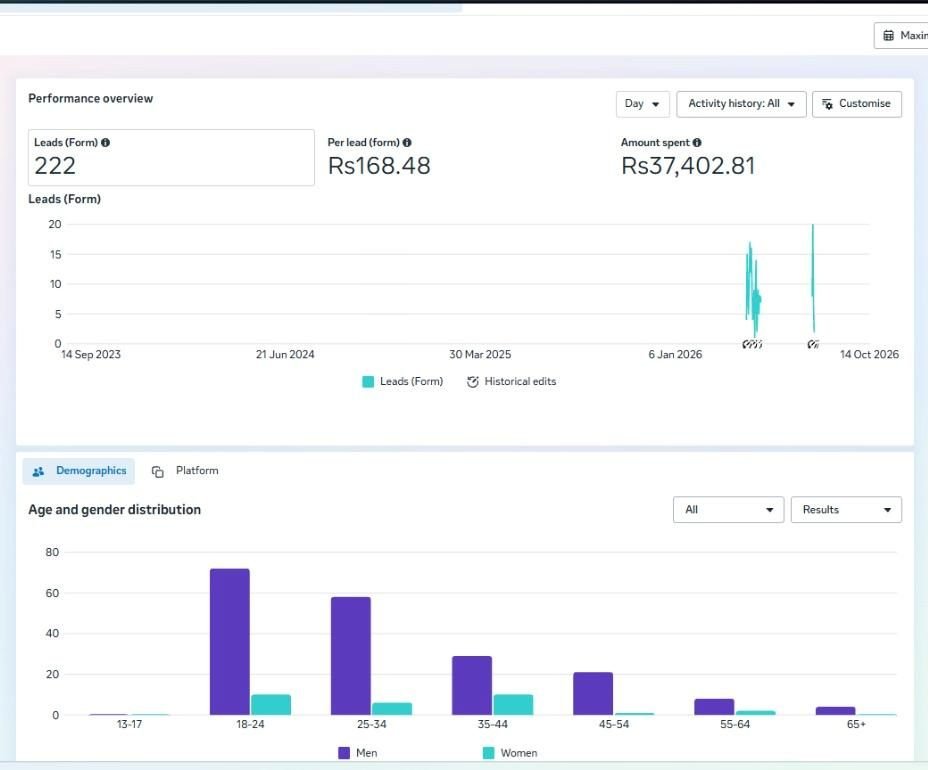The width and height of the screenshot is (928, 770).
Task: Click the Demographics people icon
Action: click(x=38, y=472)
